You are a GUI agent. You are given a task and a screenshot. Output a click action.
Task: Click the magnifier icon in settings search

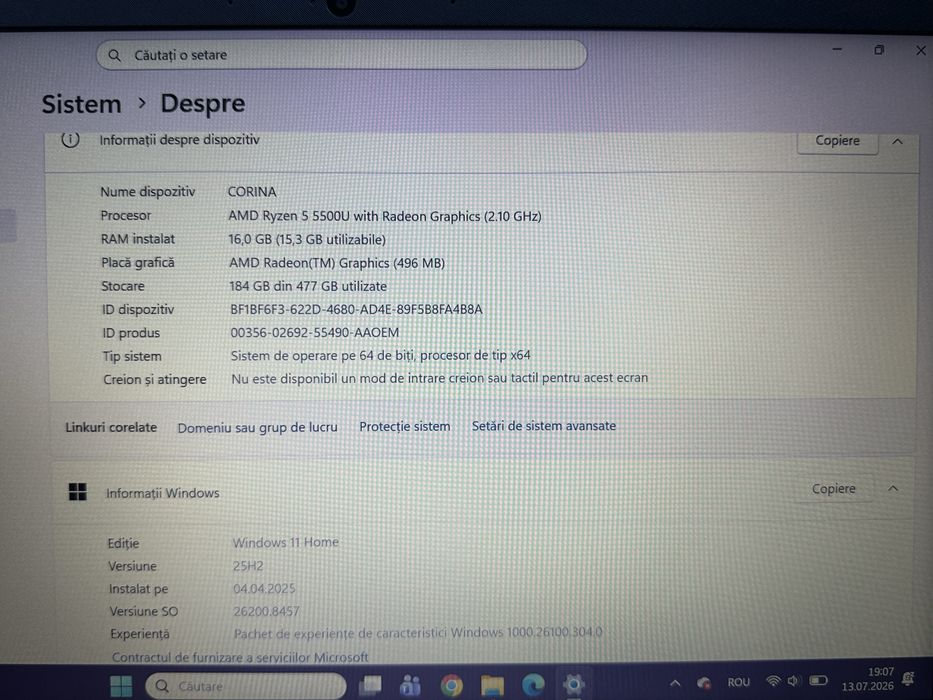pyautogui.click(x=114, y=55)
